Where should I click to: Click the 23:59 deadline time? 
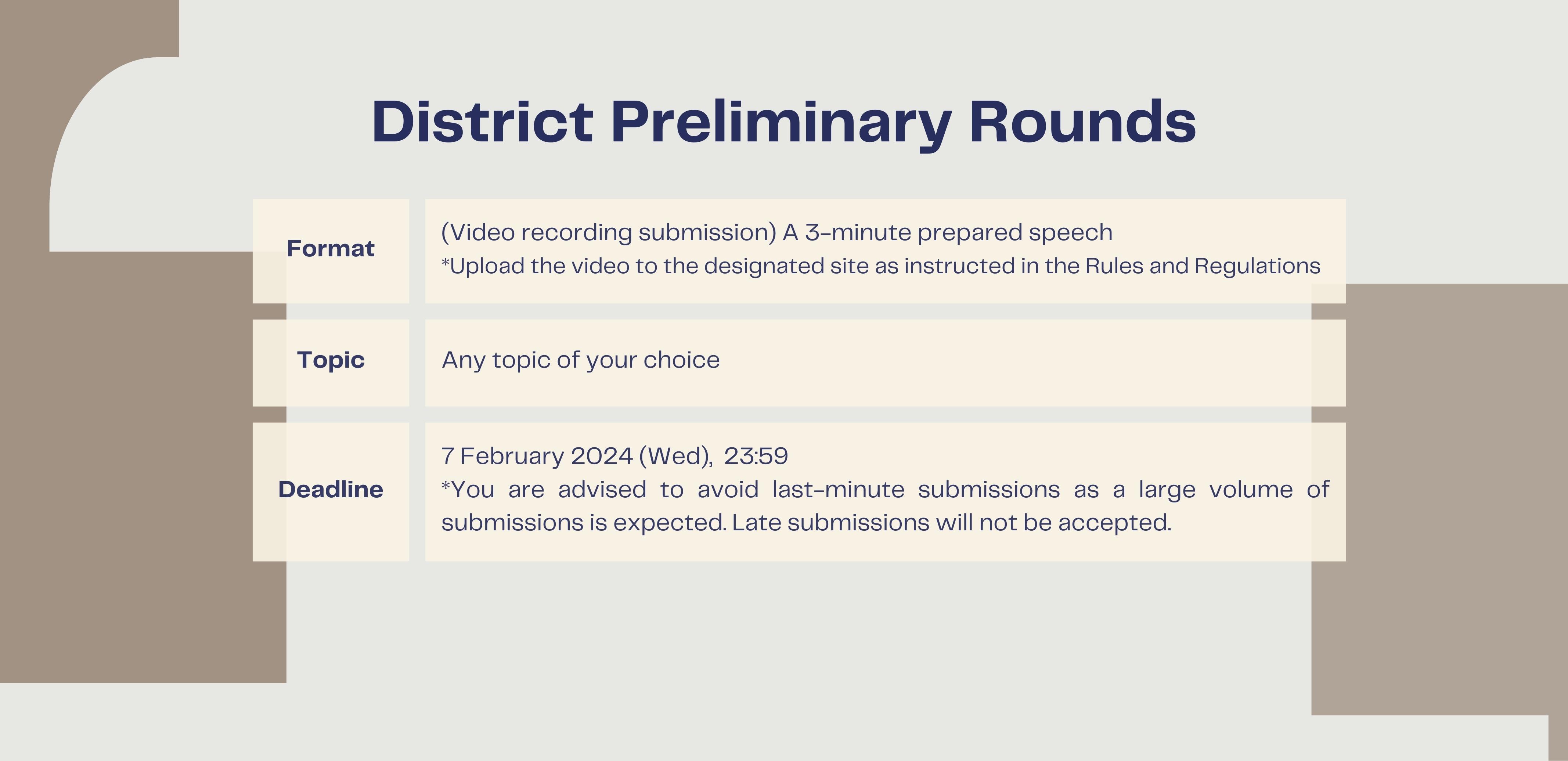click(x=756, y=456)
